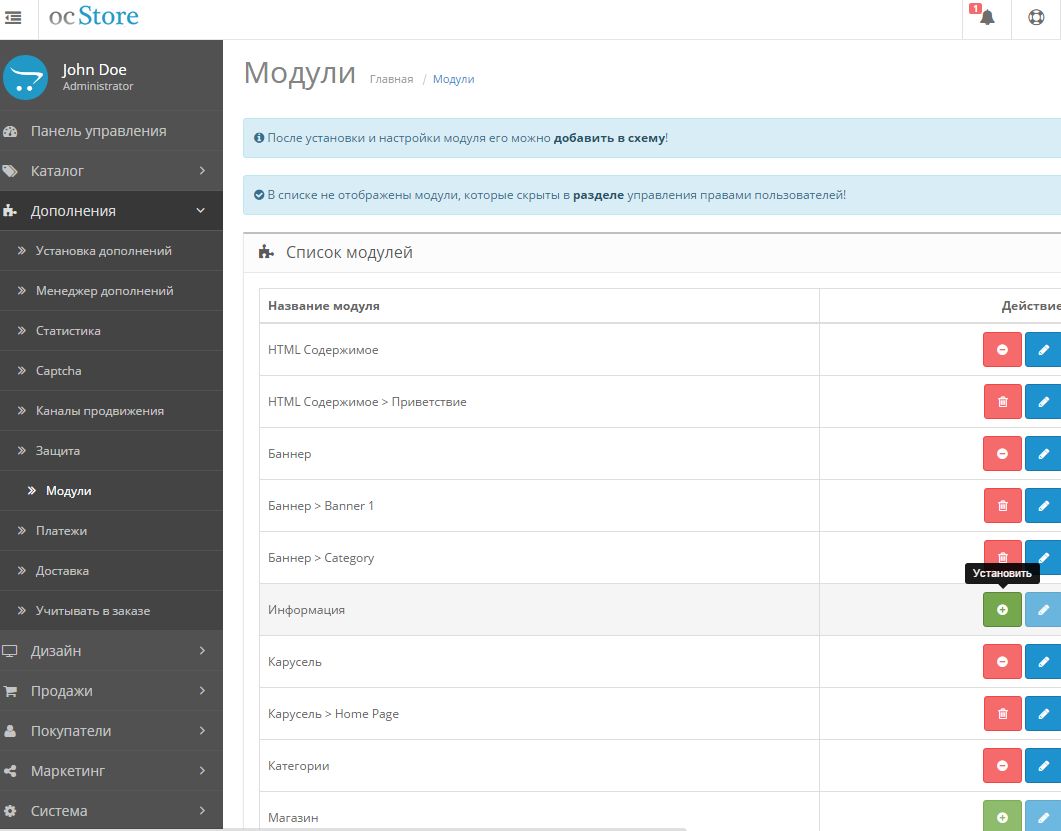Screen dimensions: 1061x831
Task: Edit the Баннер module settings
Action: pyautogui.click(x=1043, y=453)
